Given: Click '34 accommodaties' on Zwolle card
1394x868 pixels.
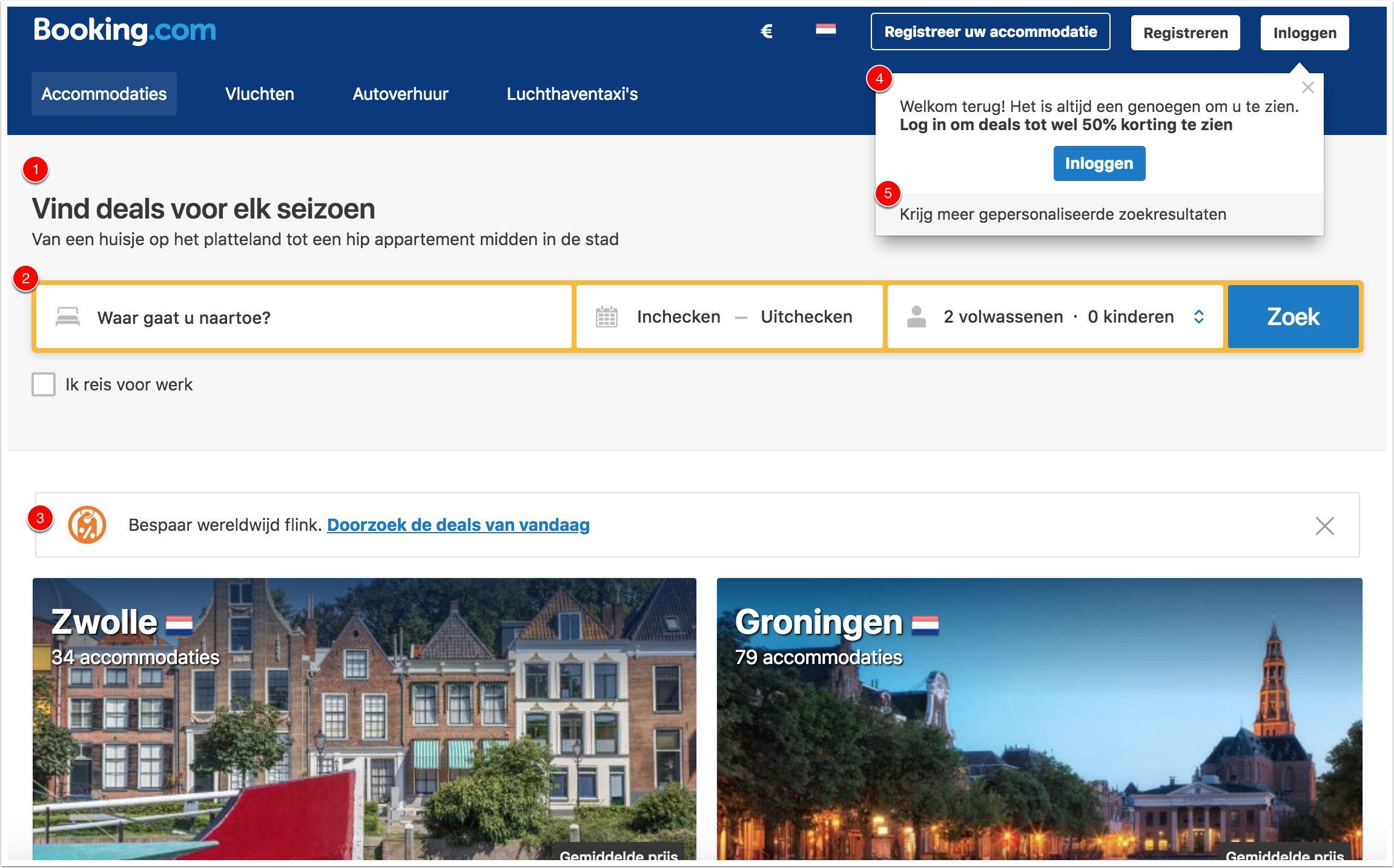Looking at the screenshot, I should tap(136, 657).
